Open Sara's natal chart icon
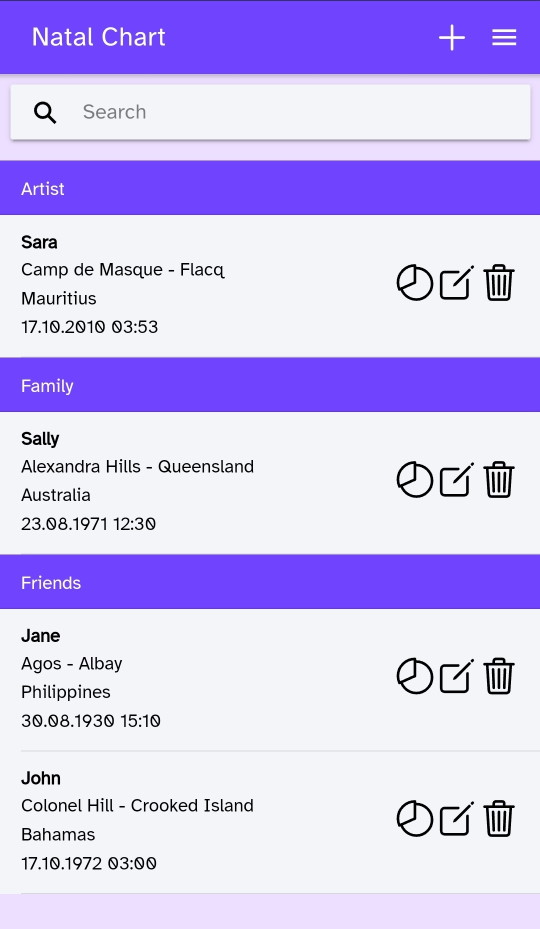Viewport: 540px width, 929px height. coord(414,283)
